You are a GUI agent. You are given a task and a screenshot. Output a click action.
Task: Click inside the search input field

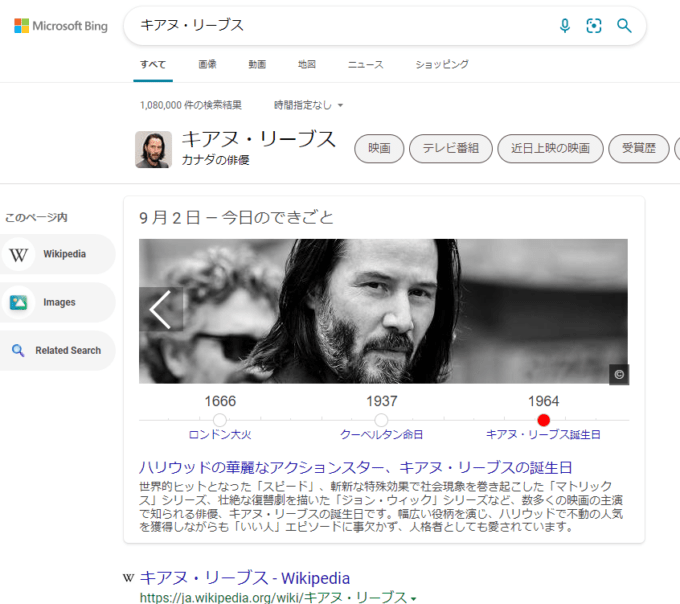340,26
